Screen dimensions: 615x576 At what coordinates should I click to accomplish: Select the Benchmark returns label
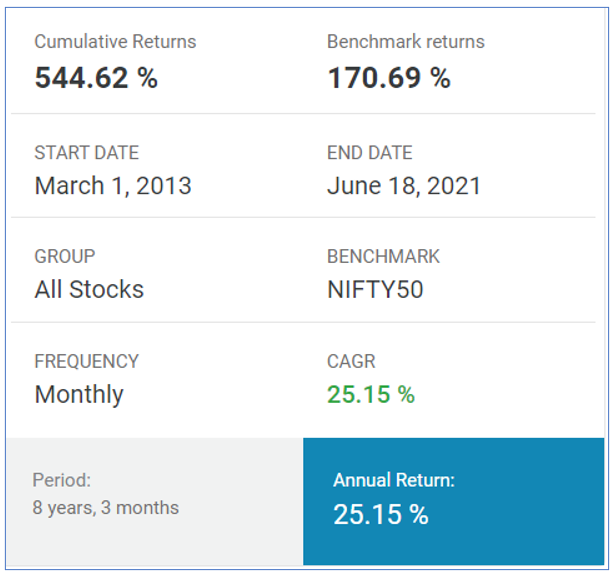406,42
